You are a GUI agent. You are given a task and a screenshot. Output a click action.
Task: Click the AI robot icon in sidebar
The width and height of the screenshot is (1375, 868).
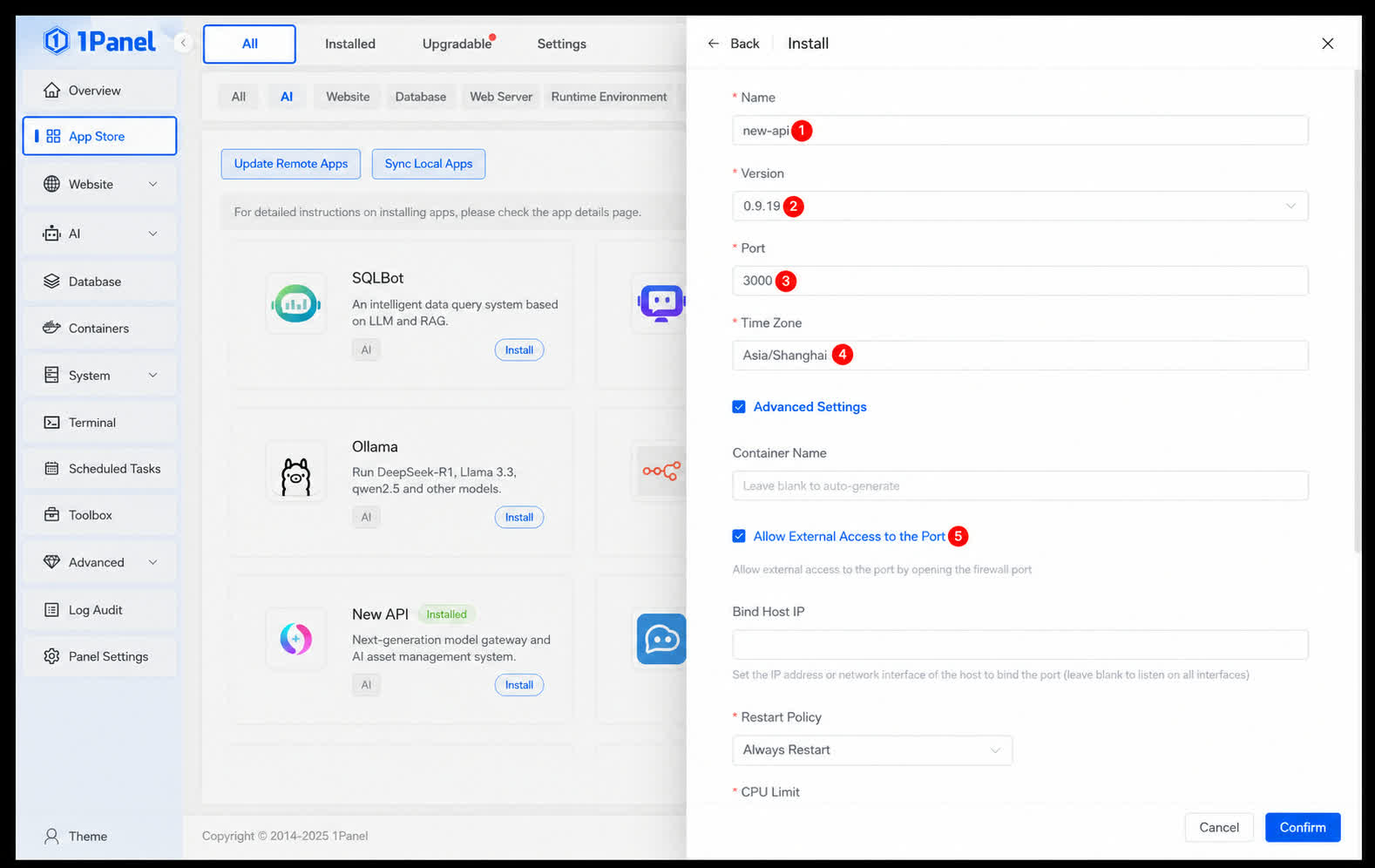pyautogui.click(x=52, y=233)
